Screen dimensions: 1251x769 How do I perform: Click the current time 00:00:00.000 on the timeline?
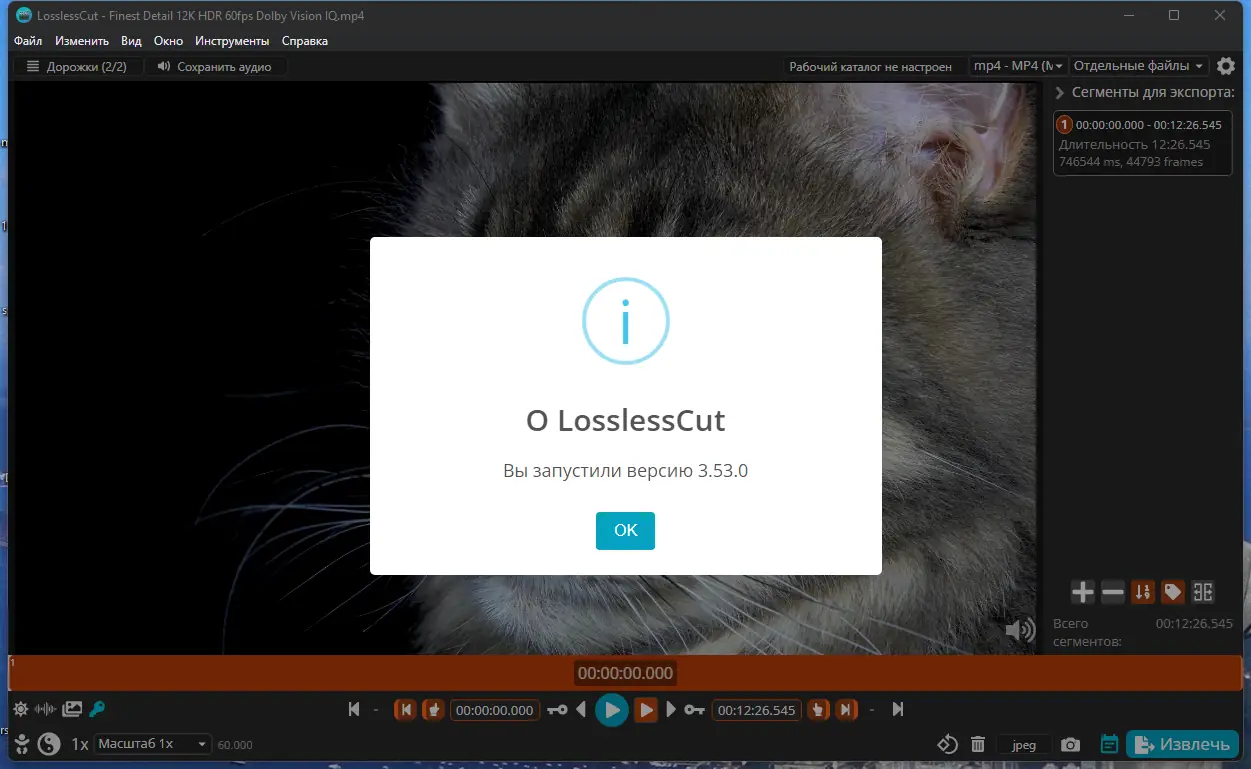click(x=625, y=673)
